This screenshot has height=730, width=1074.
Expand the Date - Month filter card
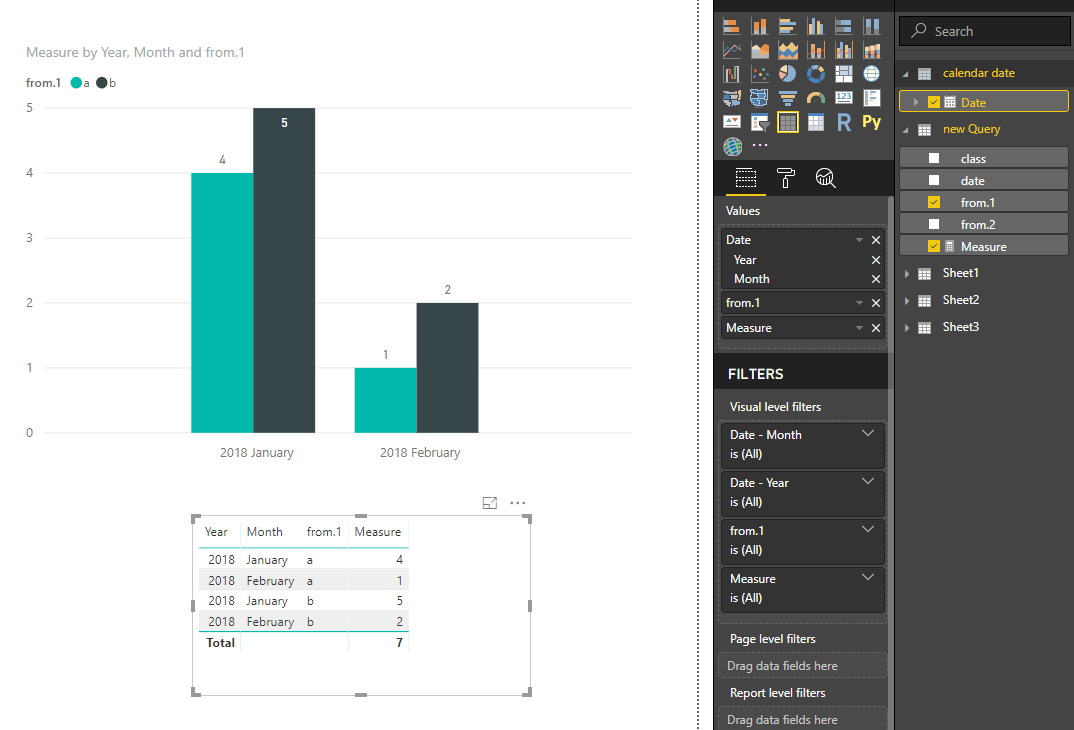point(868,433)
